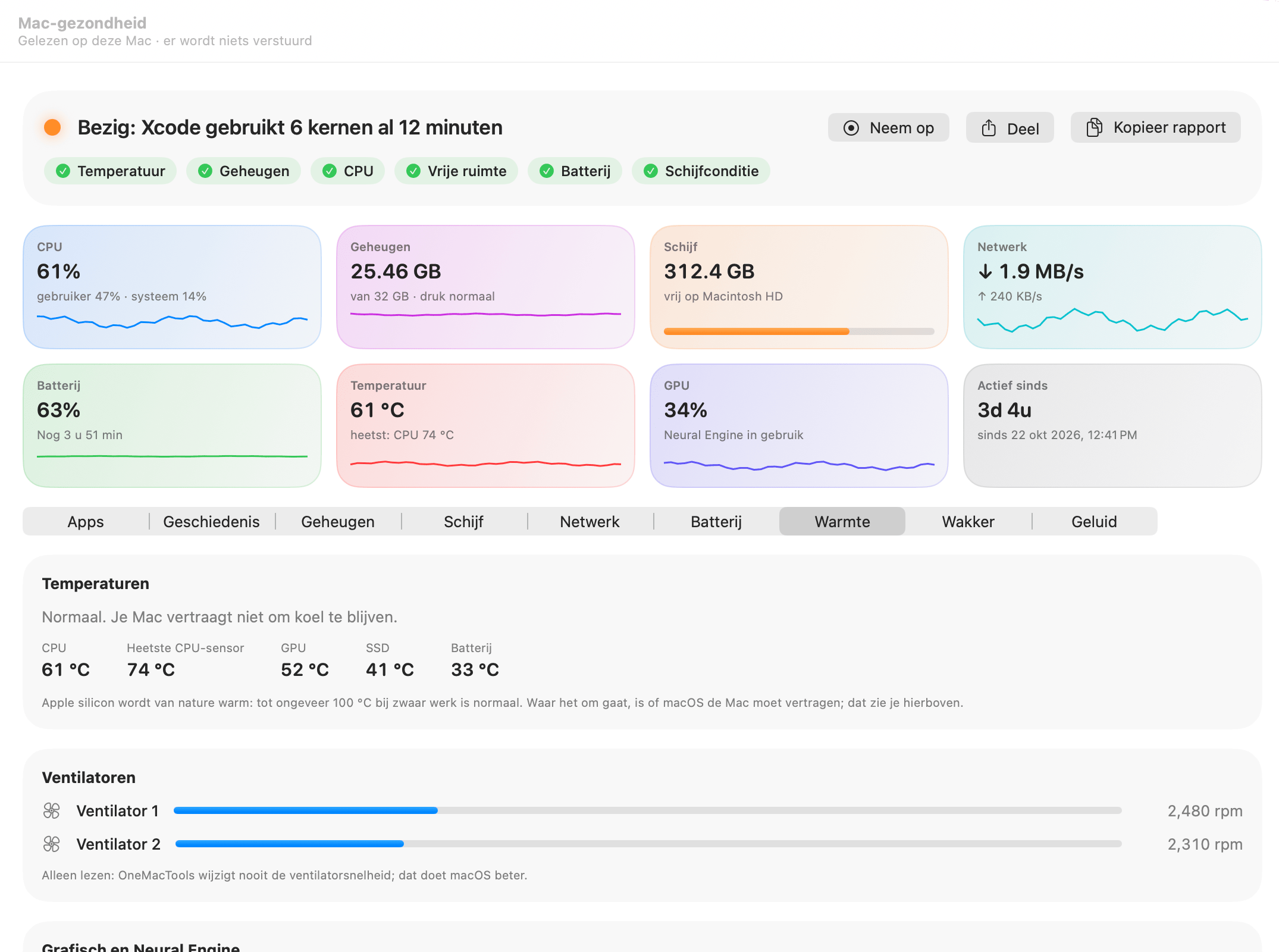Switch to the Wakker tab
This screenshot has width=1279, height=952.
coord(968,521)
